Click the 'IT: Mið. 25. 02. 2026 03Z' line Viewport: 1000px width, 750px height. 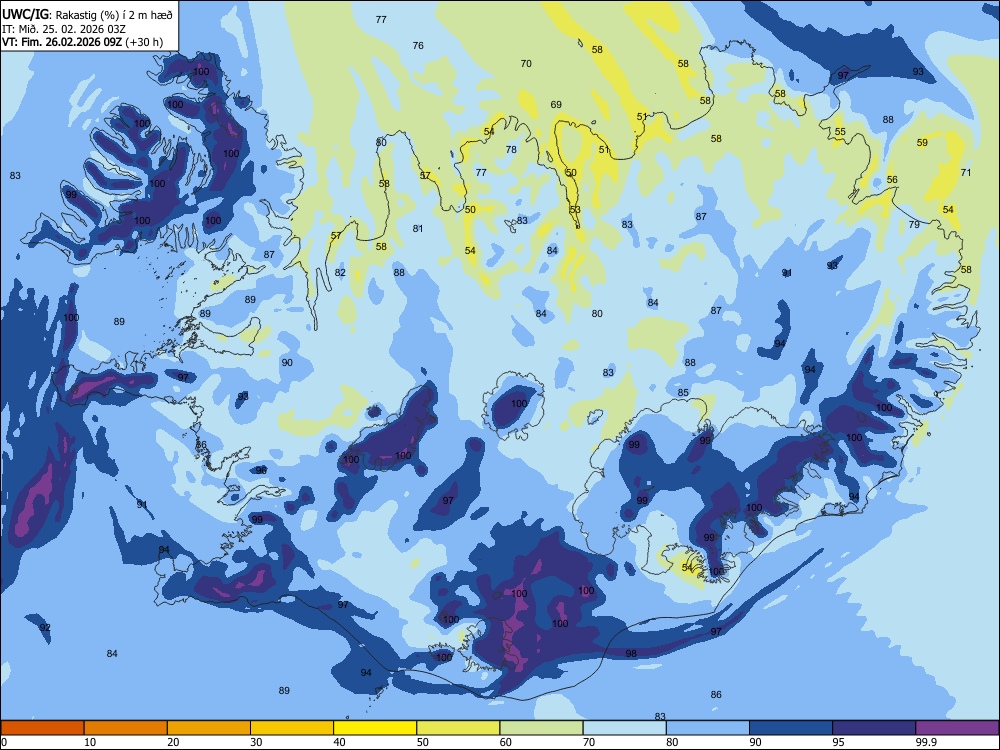[x=65, y=29]
